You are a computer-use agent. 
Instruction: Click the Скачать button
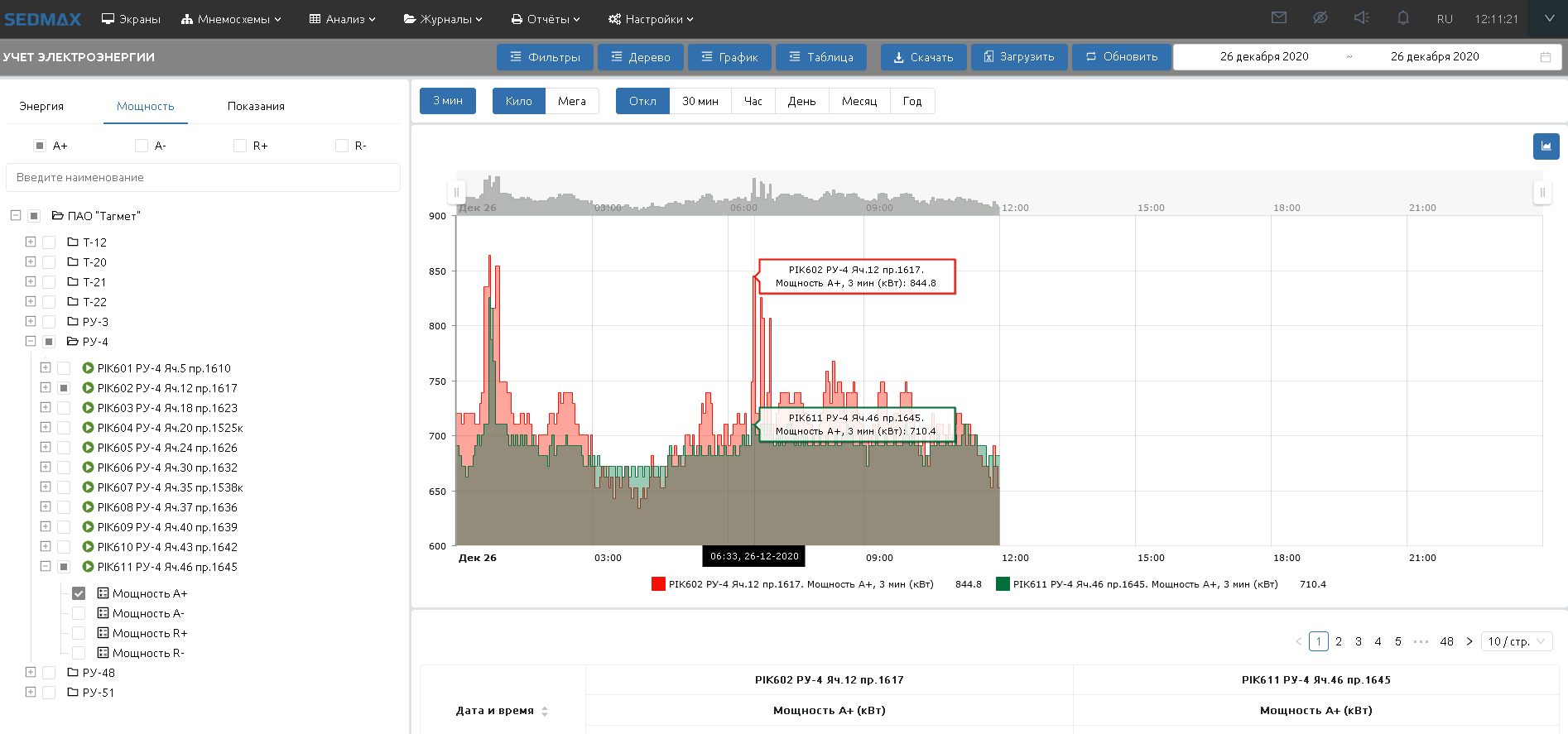pos(923,57)
